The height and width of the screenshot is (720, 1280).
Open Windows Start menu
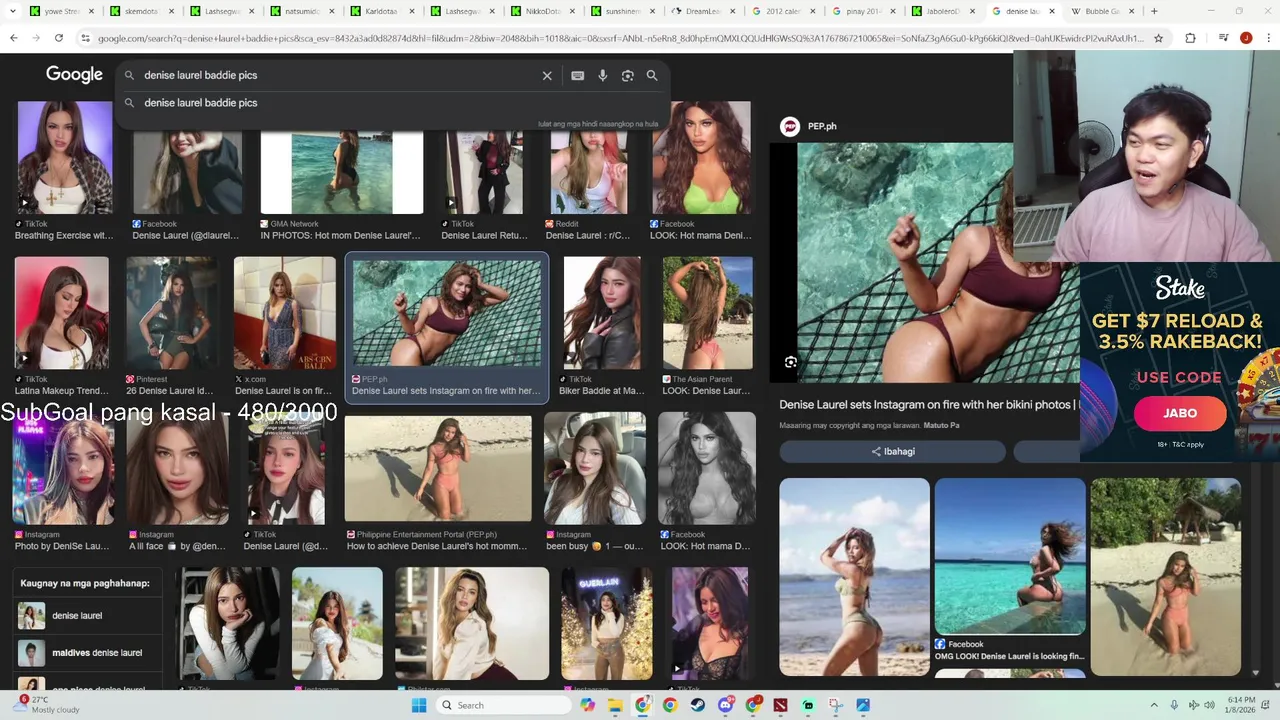(419, 705)
